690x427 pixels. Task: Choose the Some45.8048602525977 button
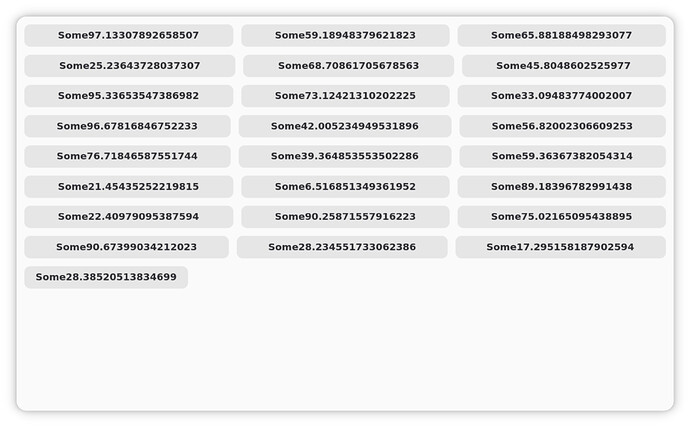tap(563, 66)
